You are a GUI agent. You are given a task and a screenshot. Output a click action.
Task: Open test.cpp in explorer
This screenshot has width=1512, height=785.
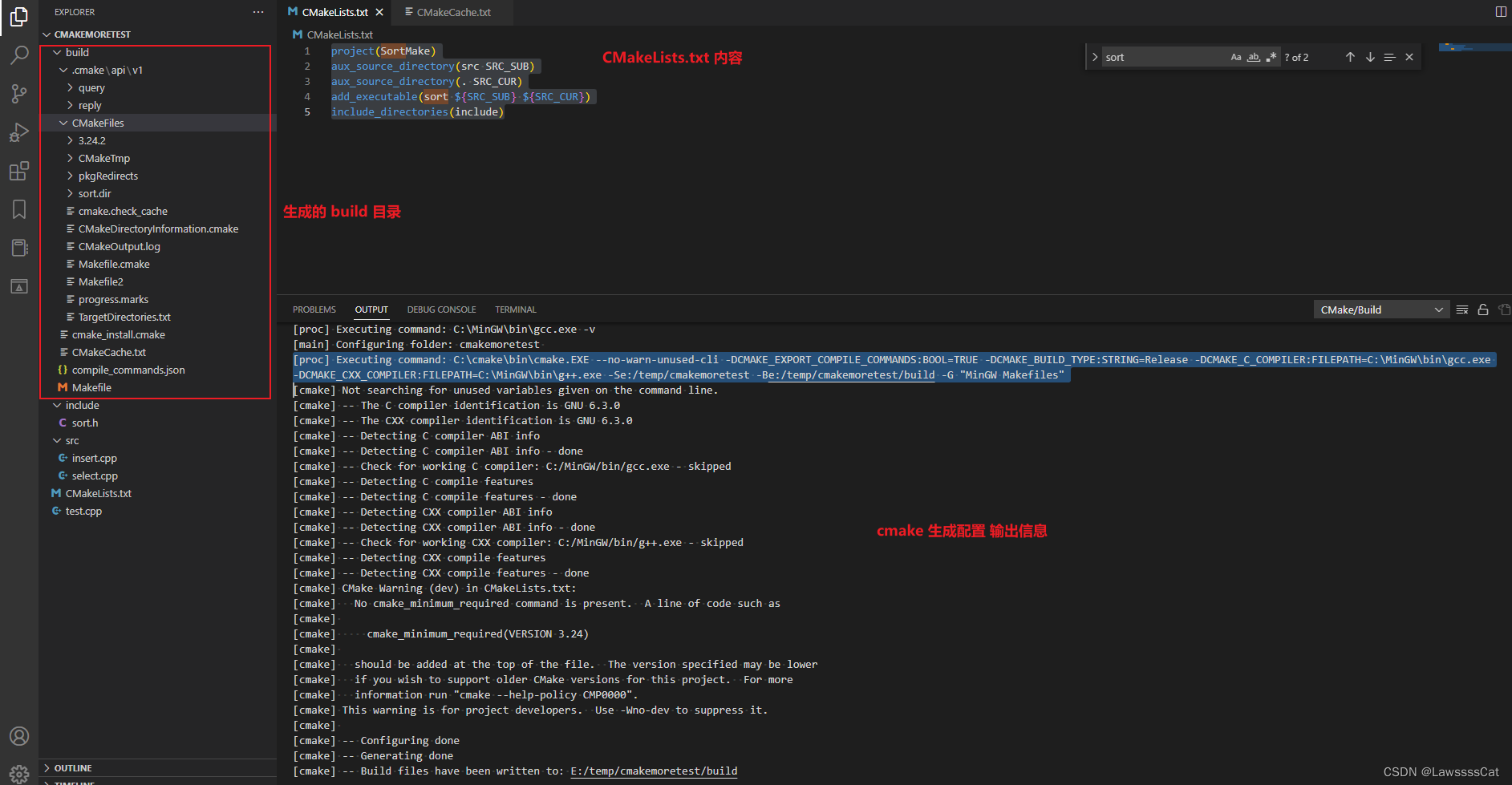[157, 511]
